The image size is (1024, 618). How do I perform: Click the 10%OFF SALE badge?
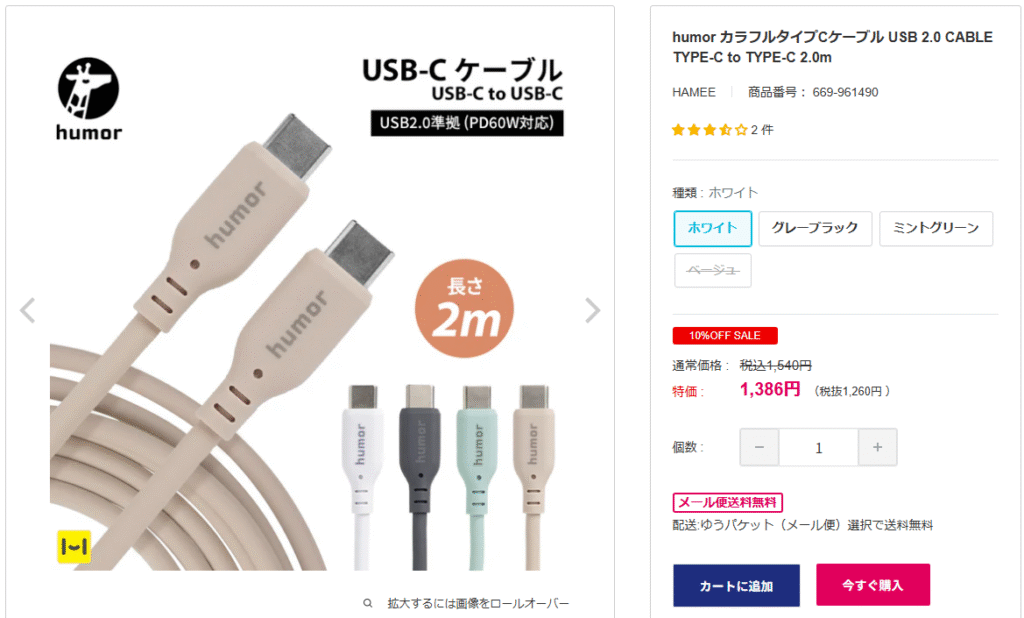coord(725,336)
